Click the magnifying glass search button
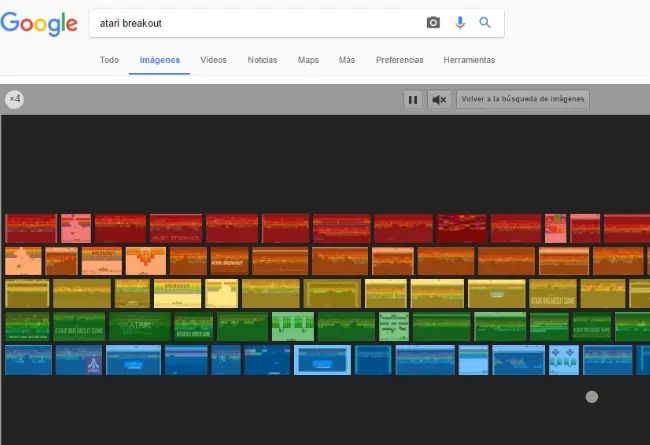The image size is (650, 445). tap(485, 22)
